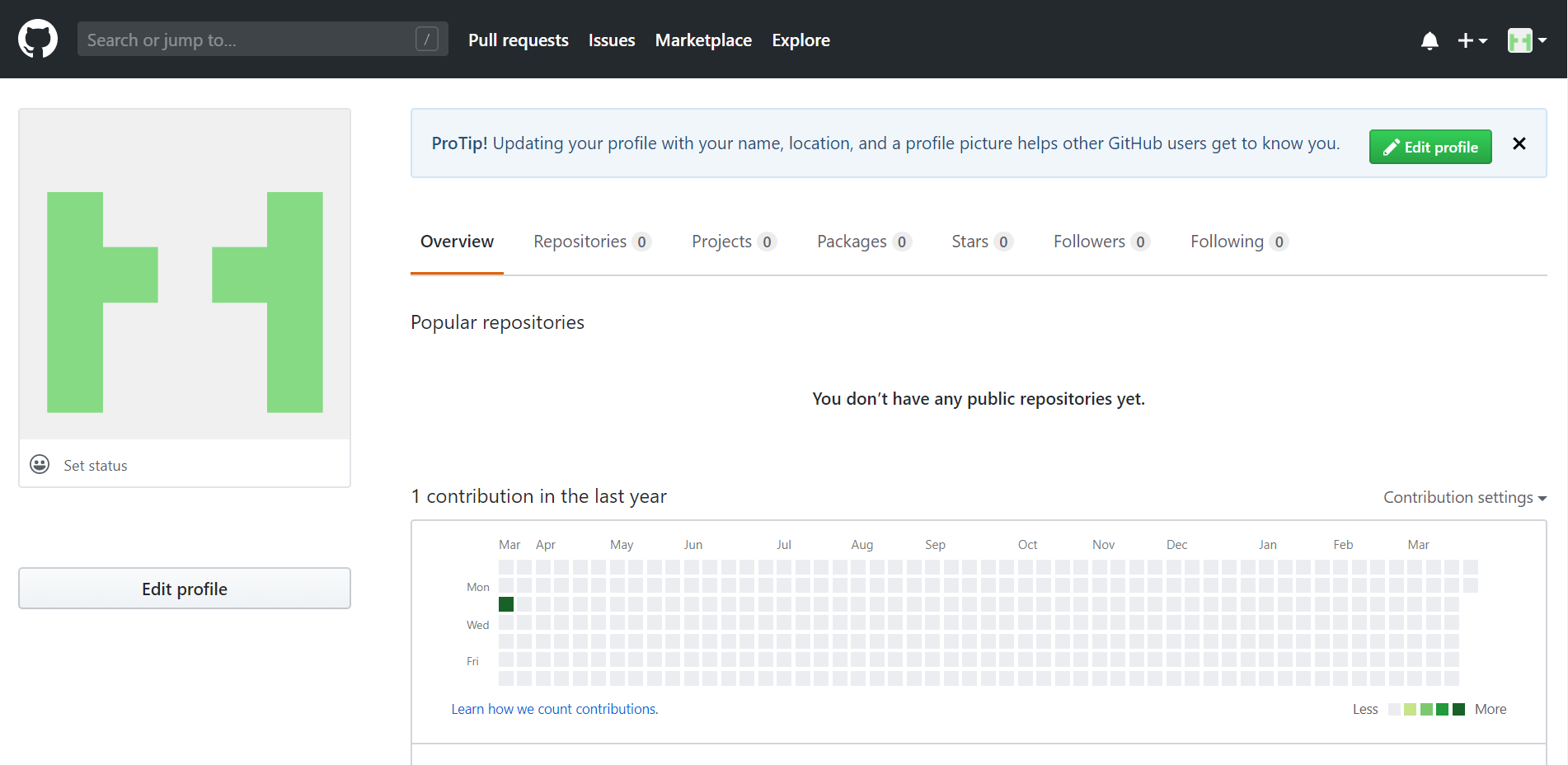Click the slash shortcut key icon in search

click(x=426, y=39)
